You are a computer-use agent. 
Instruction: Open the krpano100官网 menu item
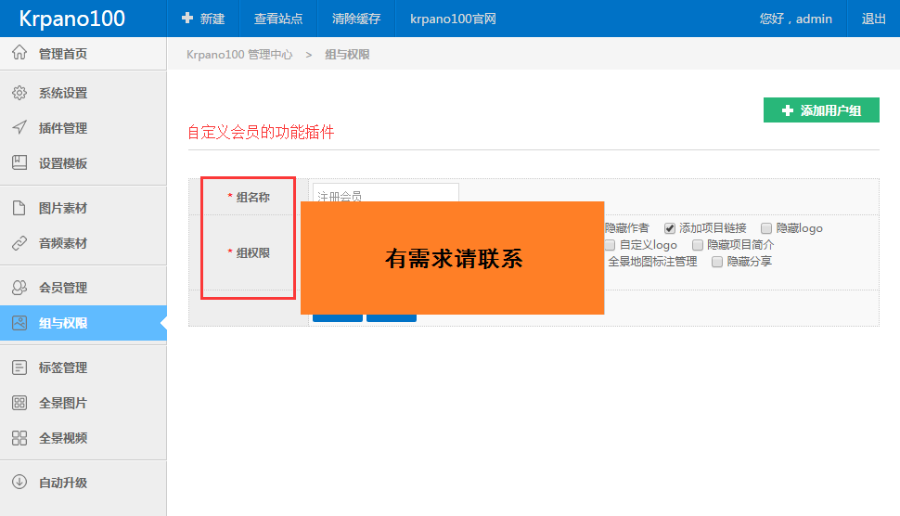pyautogui.click(x=453, y=18)
